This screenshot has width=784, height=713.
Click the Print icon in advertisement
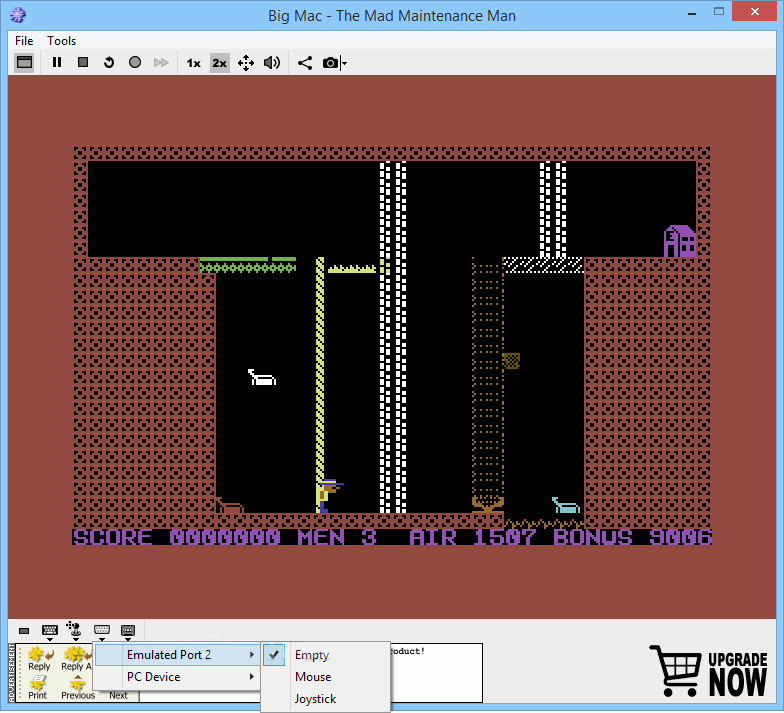coord(38,688)
